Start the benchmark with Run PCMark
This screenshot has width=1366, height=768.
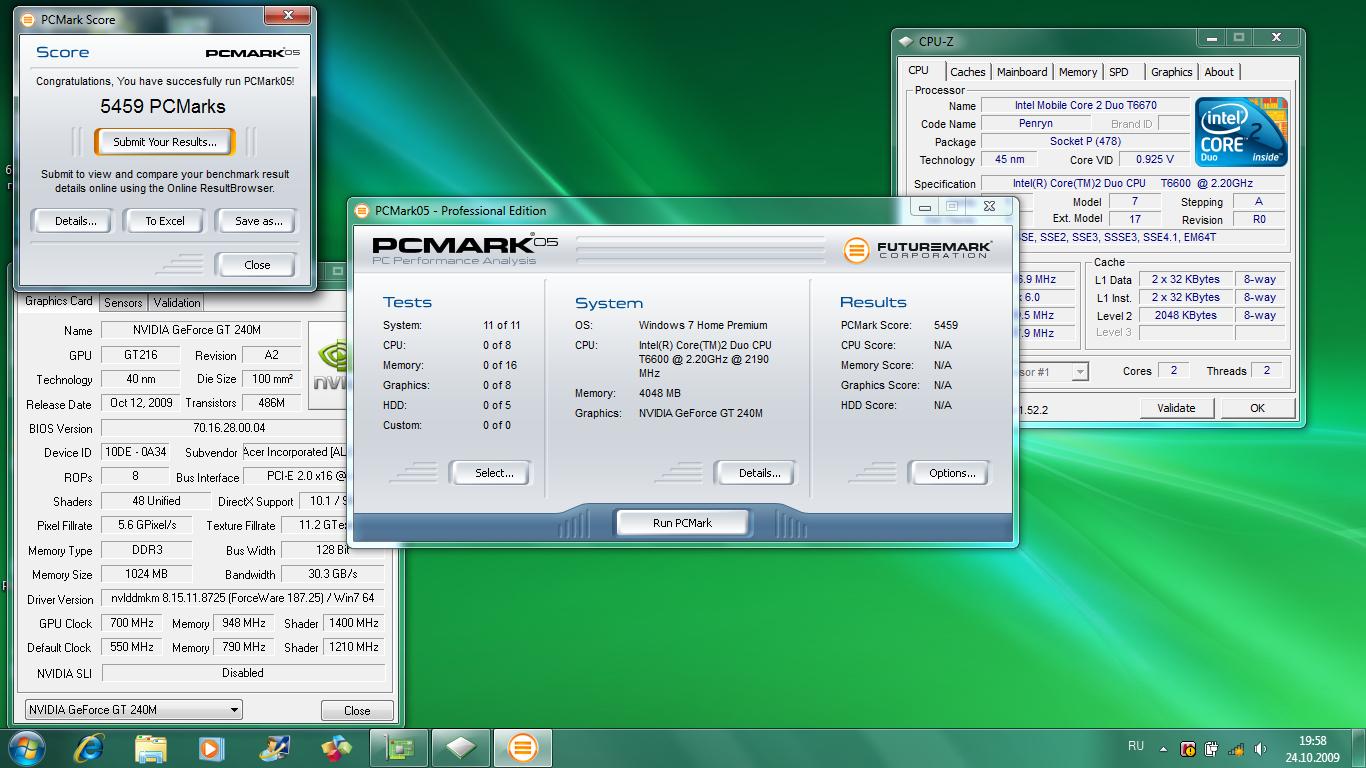(x=682, y=523)
